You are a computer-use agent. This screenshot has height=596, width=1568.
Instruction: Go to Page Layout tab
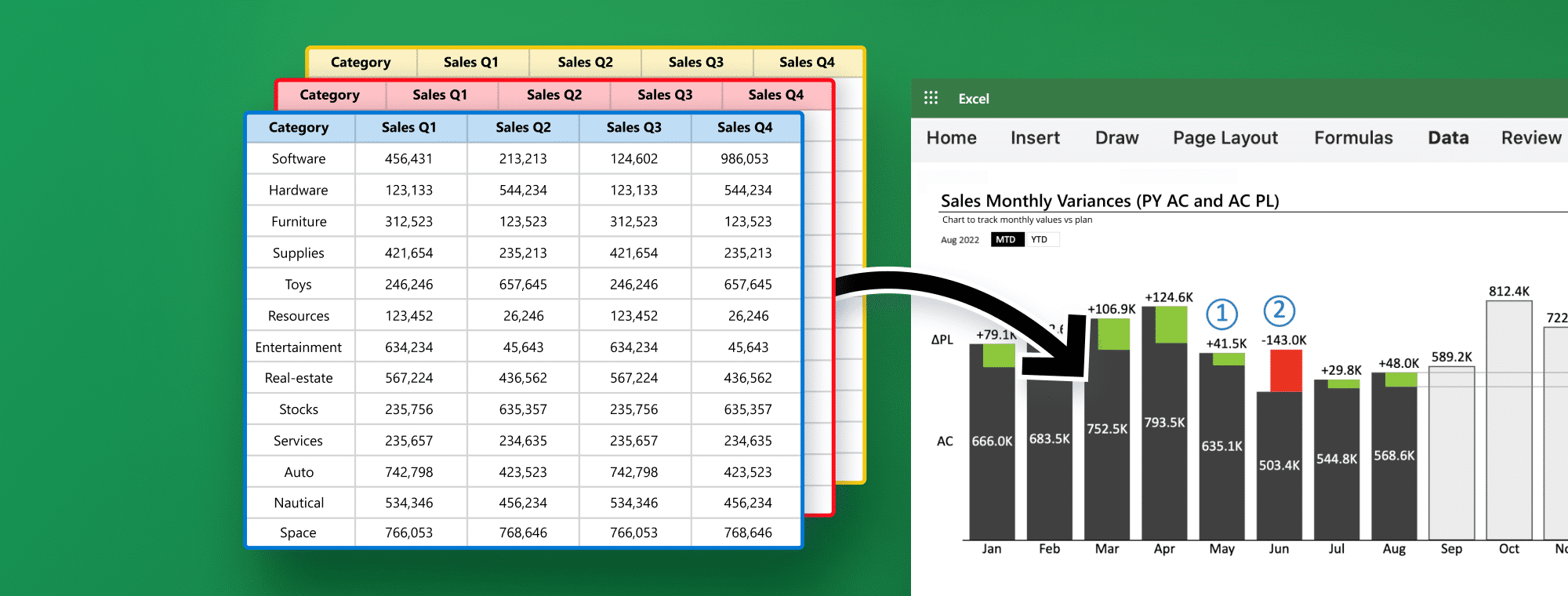click(1225, 138)
